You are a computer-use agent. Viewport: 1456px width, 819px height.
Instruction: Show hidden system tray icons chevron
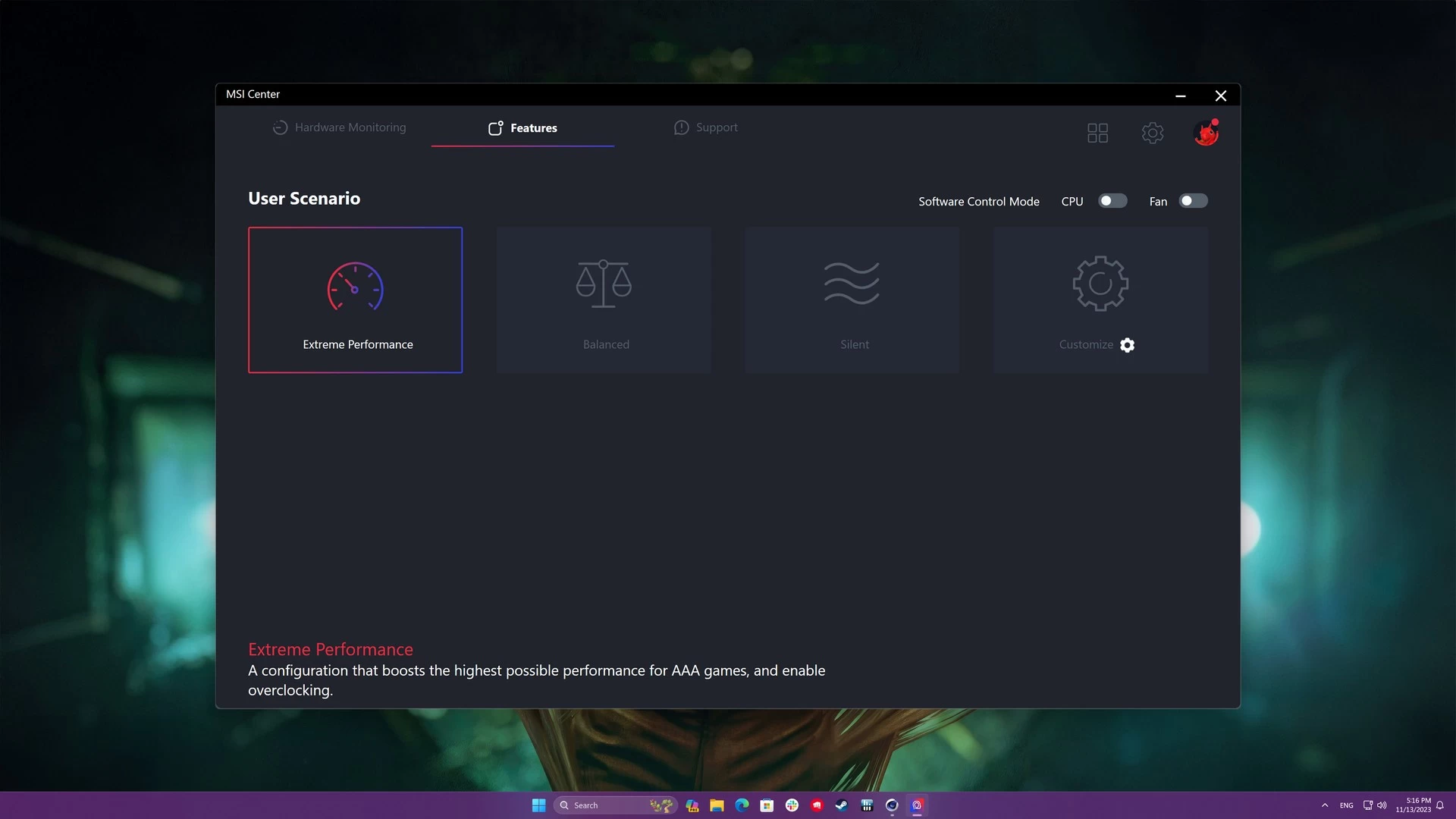(x=1325, y=805)
